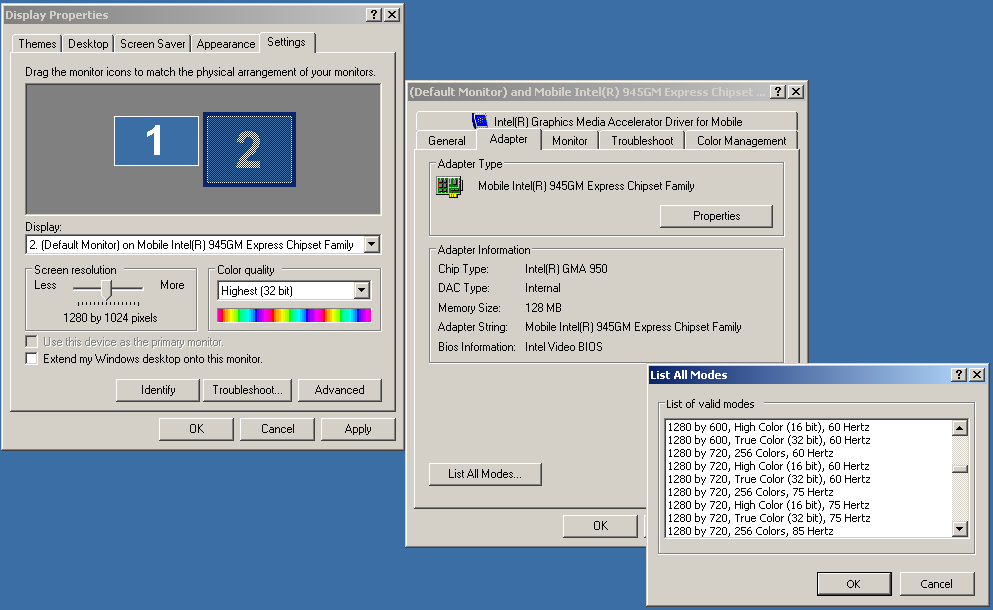Viewport: 993px width, 610px height.
Task: Switch to the General tab in adapter dialog
Action: point(446,141)
